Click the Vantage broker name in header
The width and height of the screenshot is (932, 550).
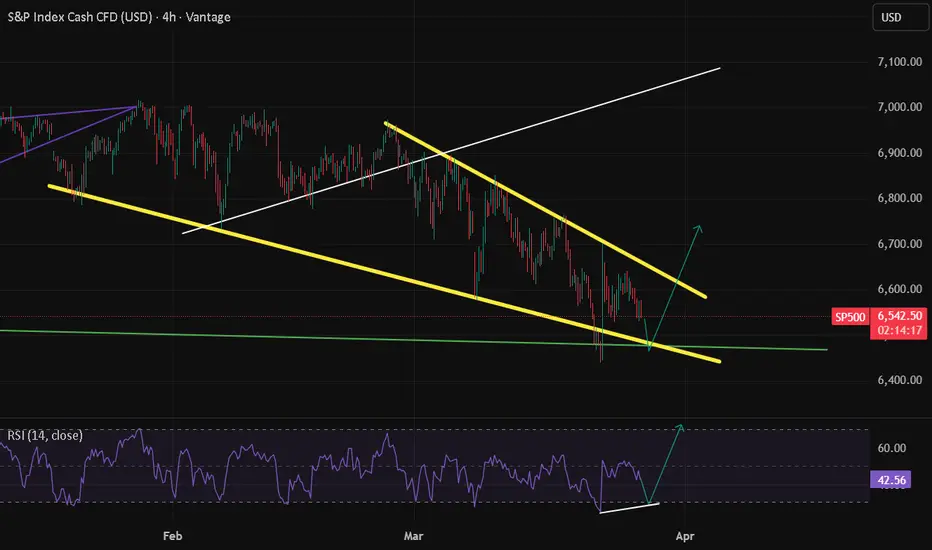(208, 17)
